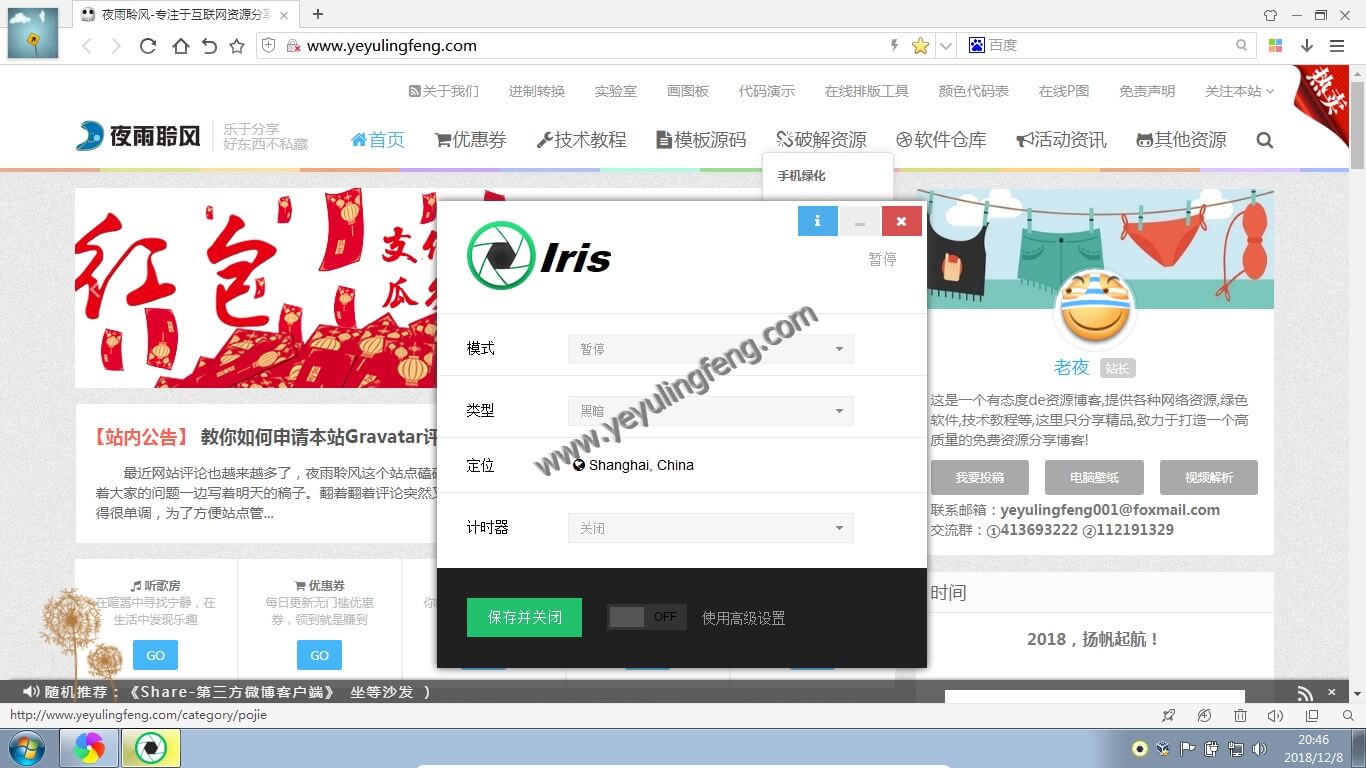Click 关于我们 top link
This screenshot has width=1366, height=768.
point(444,91)
